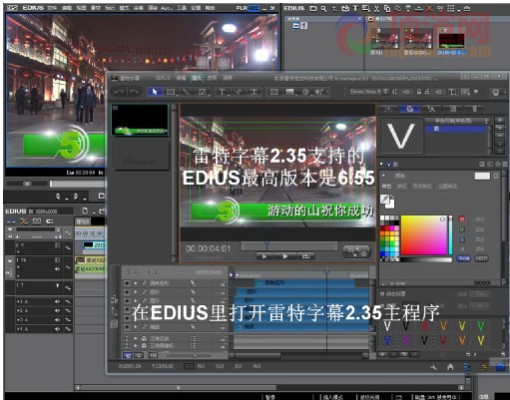Image resolution: width=510 pixels, height=400 pixels.
Task: Click the red X delete icon in EDIUS bin toolbar
Action: click(429, 9)
